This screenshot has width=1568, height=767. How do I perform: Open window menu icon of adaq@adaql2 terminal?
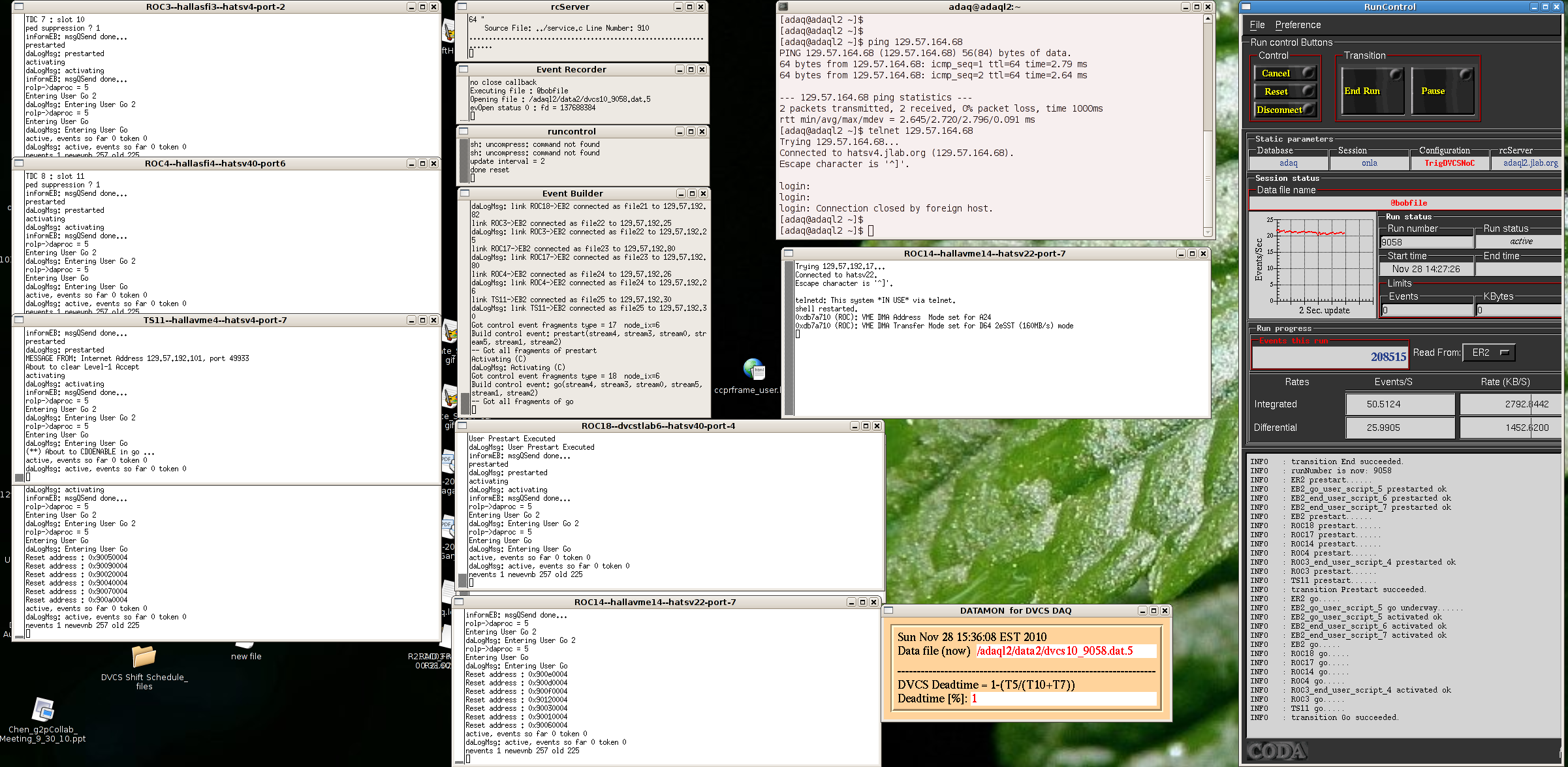[783, 7]
